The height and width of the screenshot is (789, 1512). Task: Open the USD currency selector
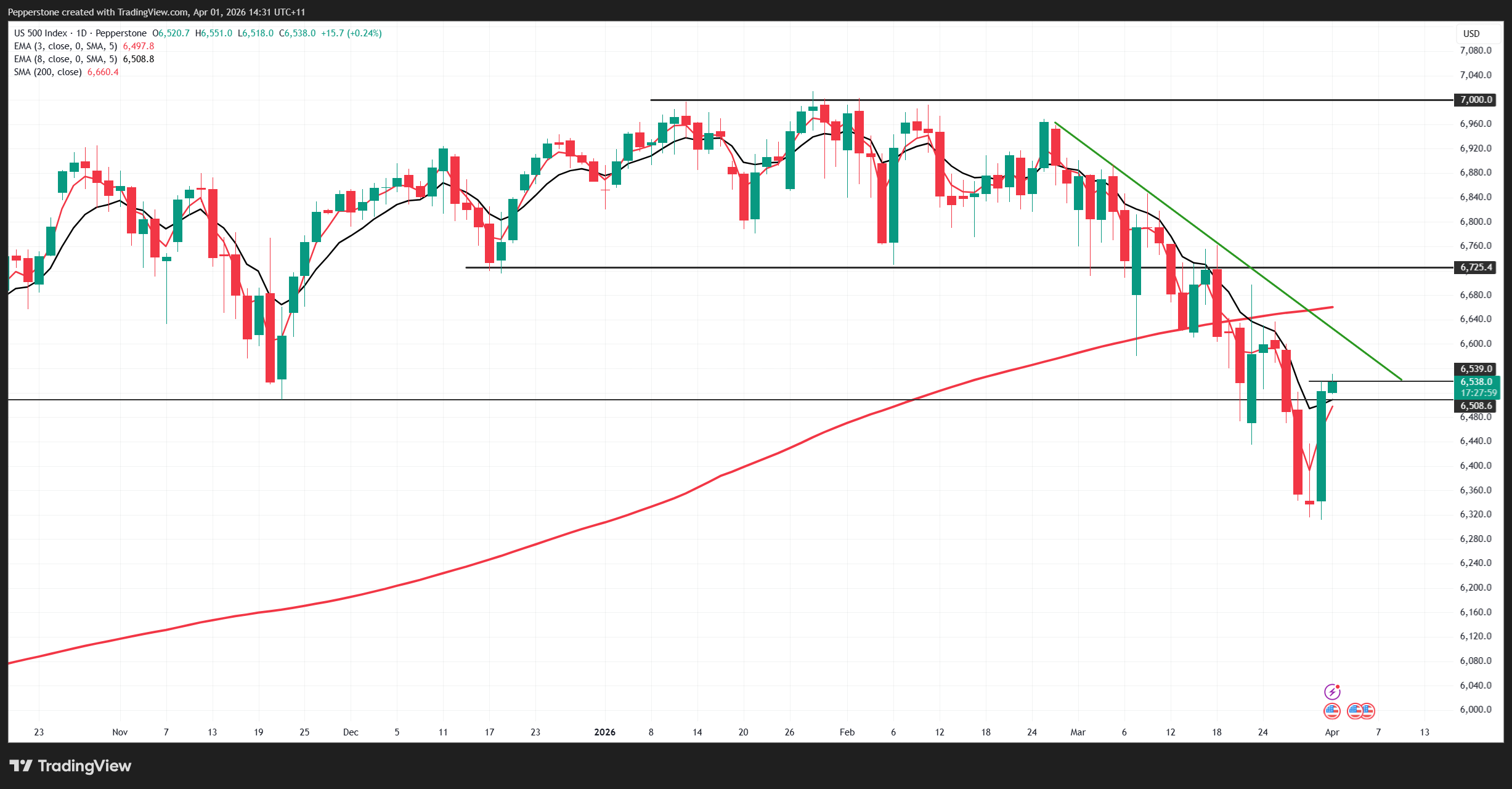[x=1471, y=34]
